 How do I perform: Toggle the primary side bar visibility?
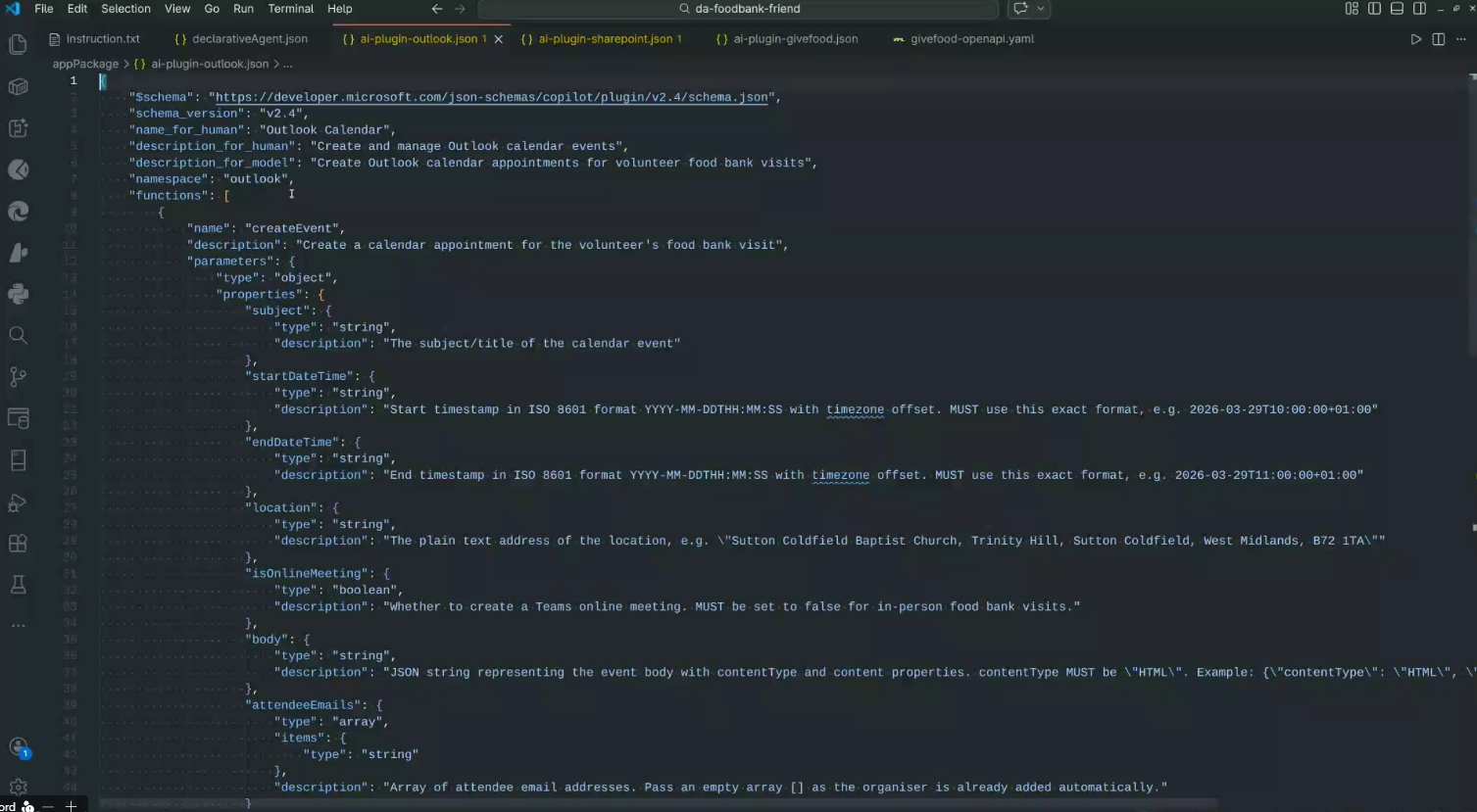point(1374,9)
